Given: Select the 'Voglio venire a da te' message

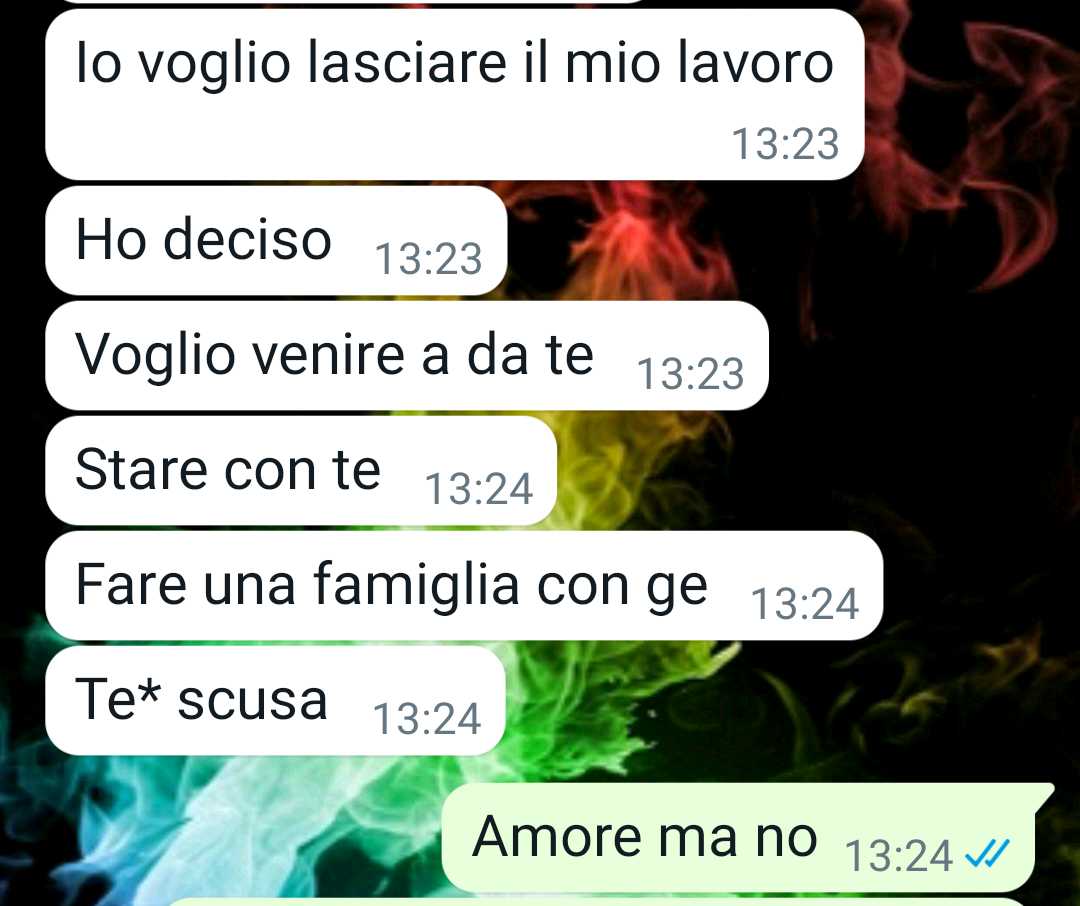Looking at the screenshot, I should [406, 356].
